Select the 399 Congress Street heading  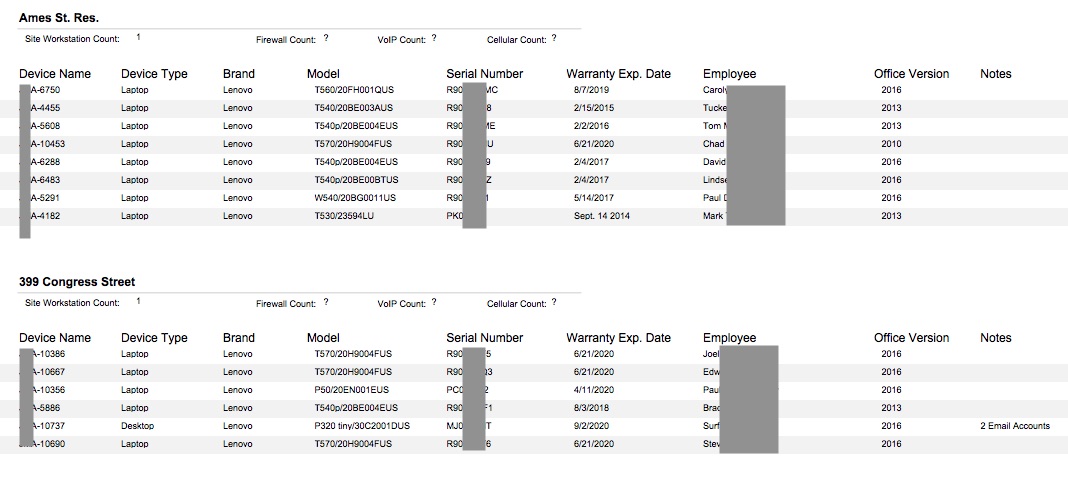point(77,282)
